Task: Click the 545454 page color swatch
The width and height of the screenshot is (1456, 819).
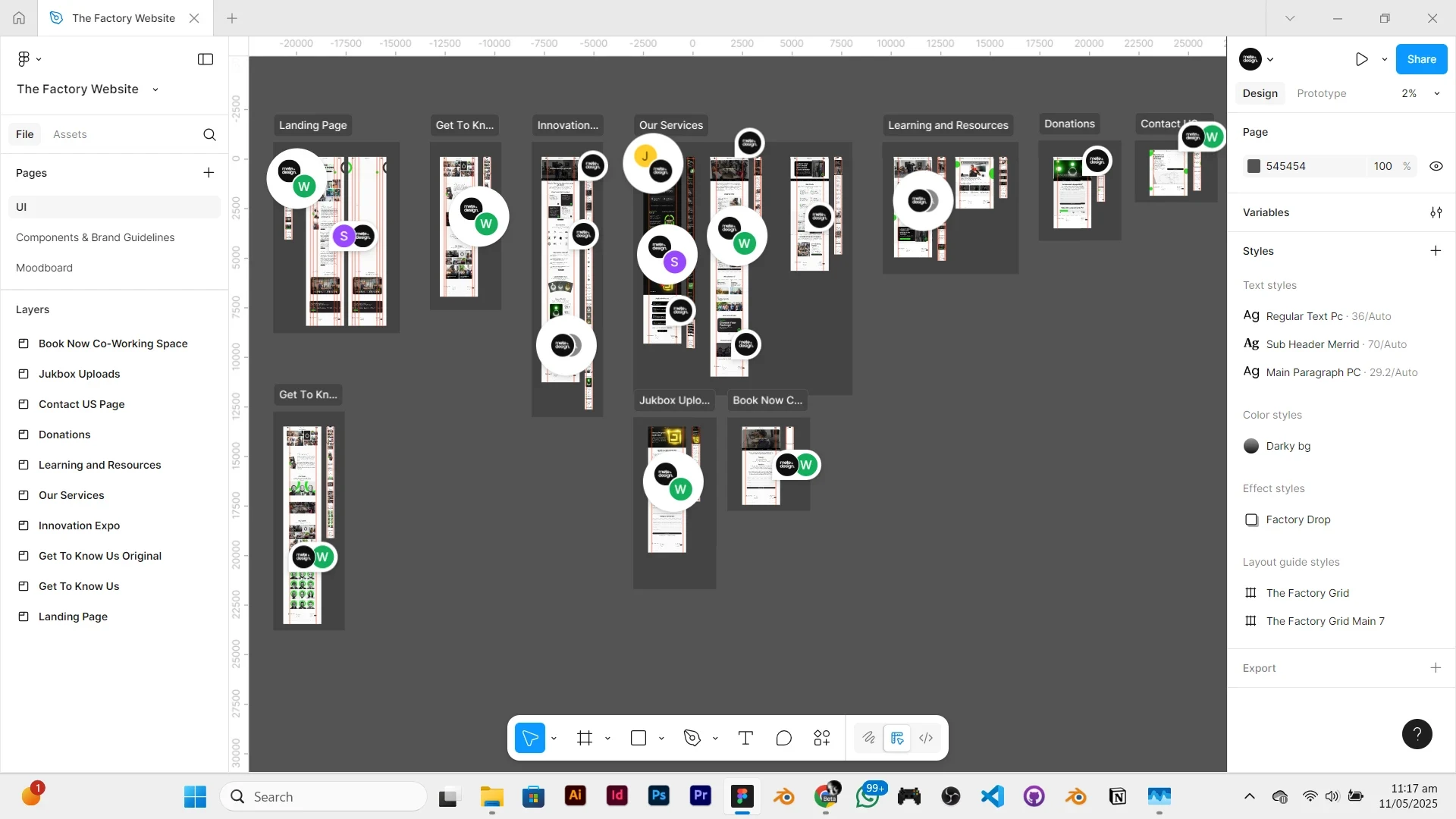Action: click(1254, 166)
